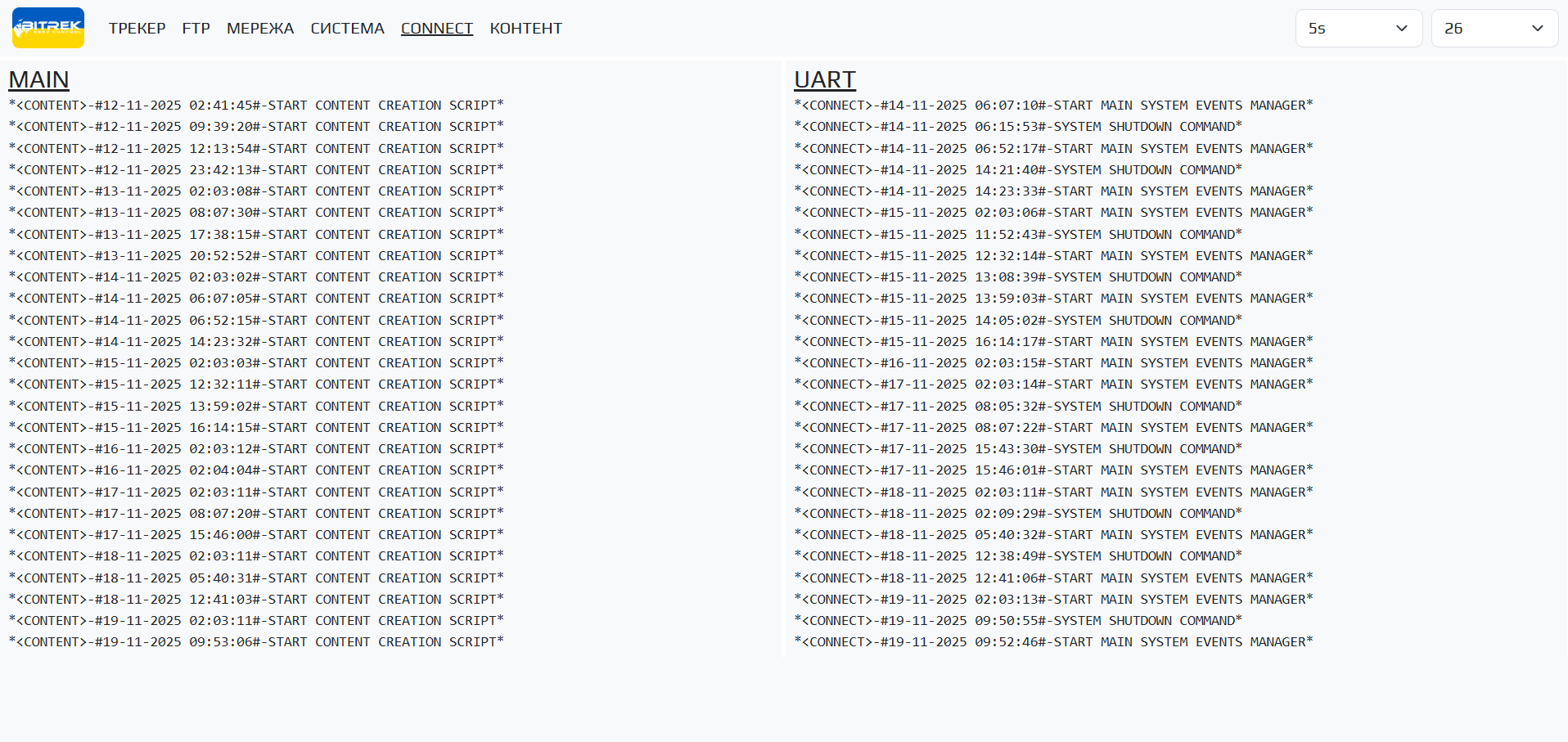Switch to the КОНТЕНТ section
The width and height of the screenshot is (1568, 742).
[525, 29]
